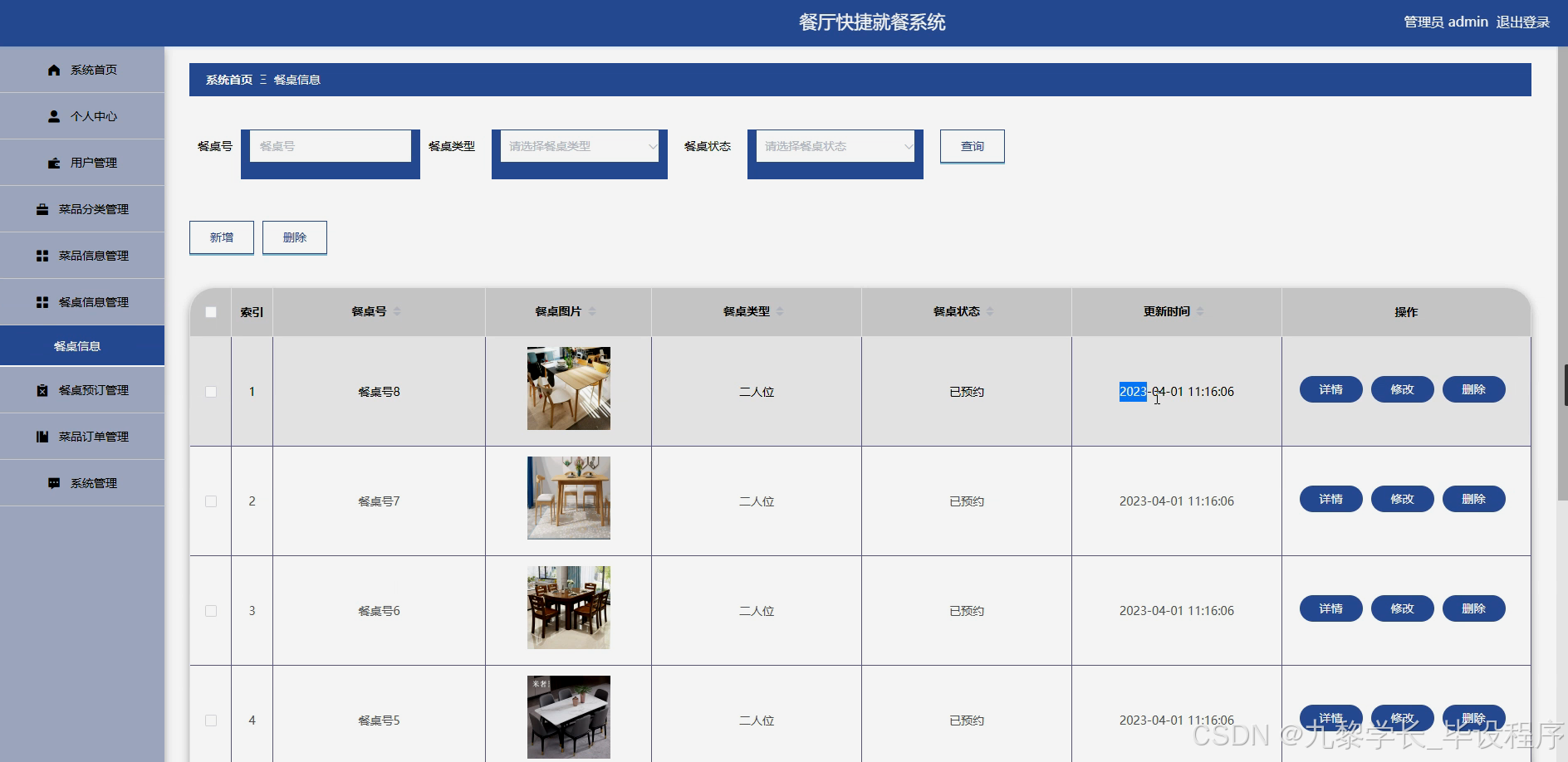Open the table image thumbnail for 餐桌号7
This screenshot has height=762, width=1568.
point(569,498)
